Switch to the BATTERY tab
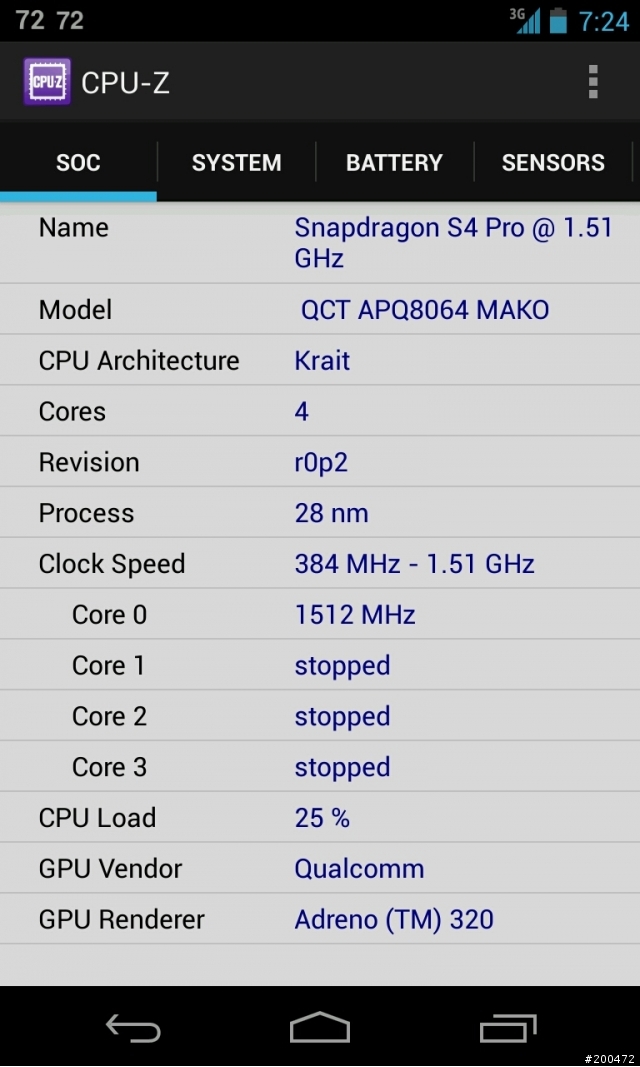This screenshot has width=640, height=1067. click(x=394, y=162)
